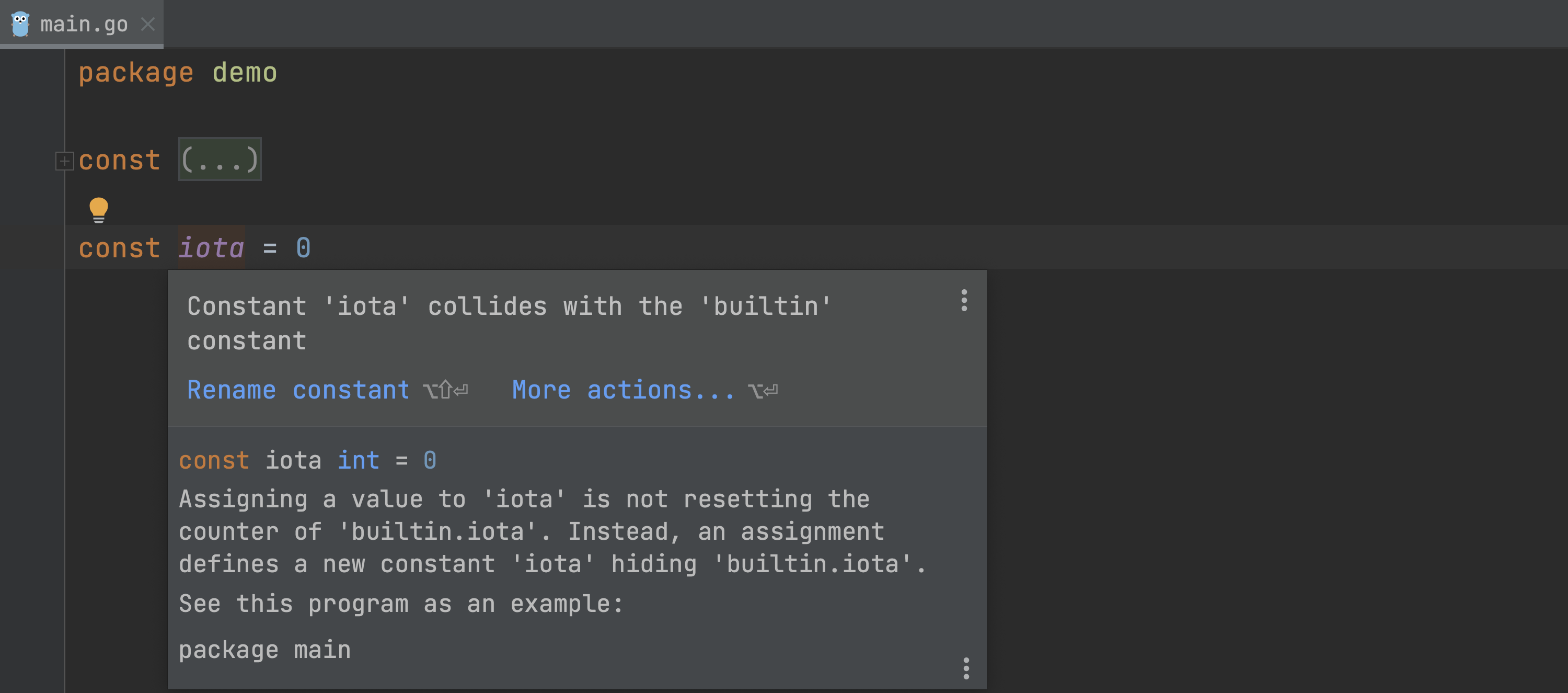This screenshot has width=1568, height=693.
Task: Open three-dot options beside the collision warning
Action: click(x=964, y=301)
